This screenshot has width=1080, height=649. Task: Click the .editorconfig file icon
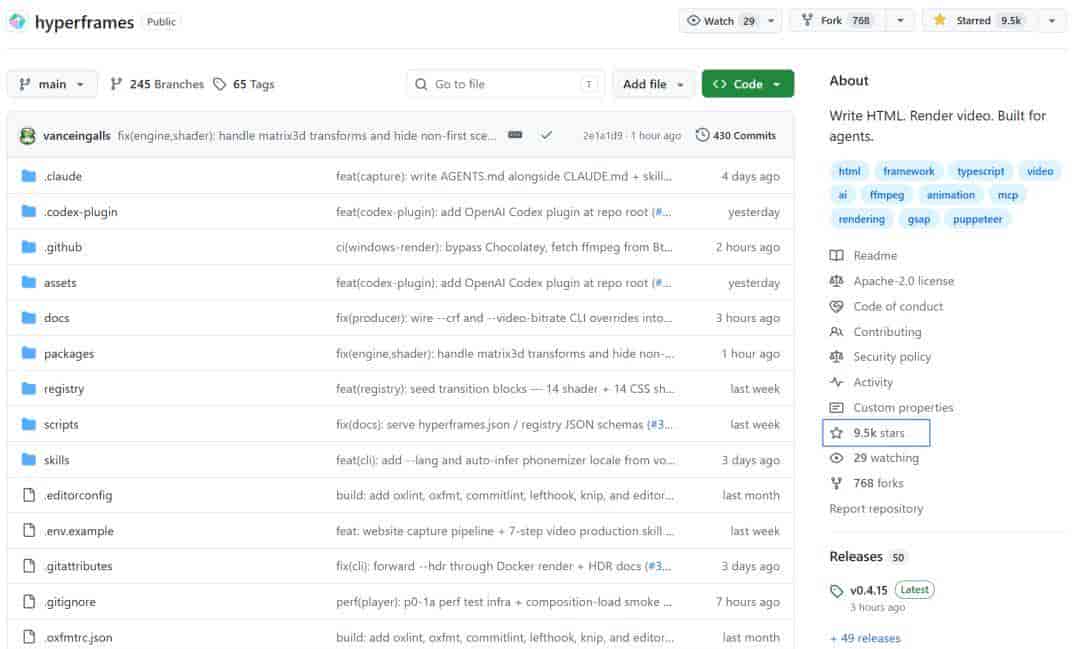29,495
